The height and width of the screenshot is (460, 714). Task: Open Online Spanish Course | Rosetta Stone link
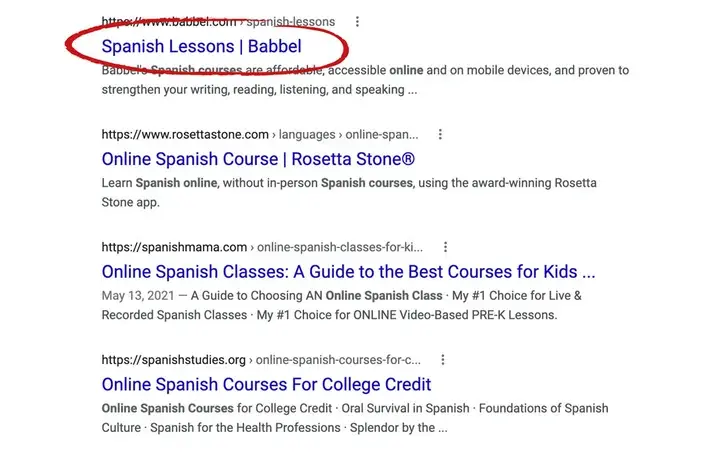[x=258, y=159]
